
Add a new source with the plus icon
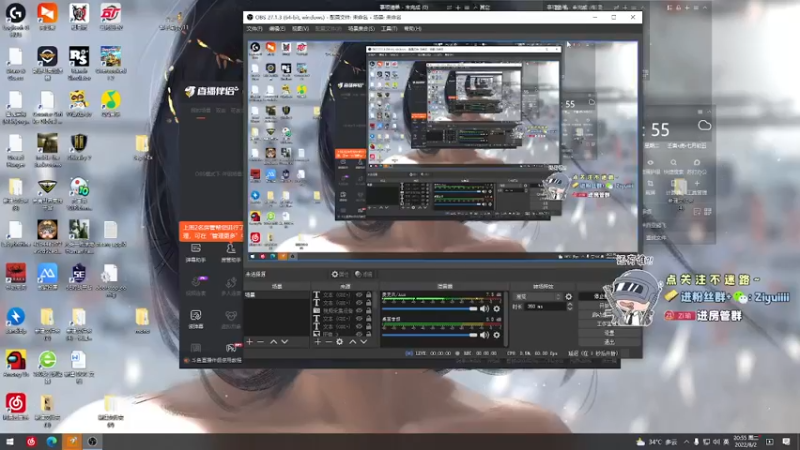318,341
